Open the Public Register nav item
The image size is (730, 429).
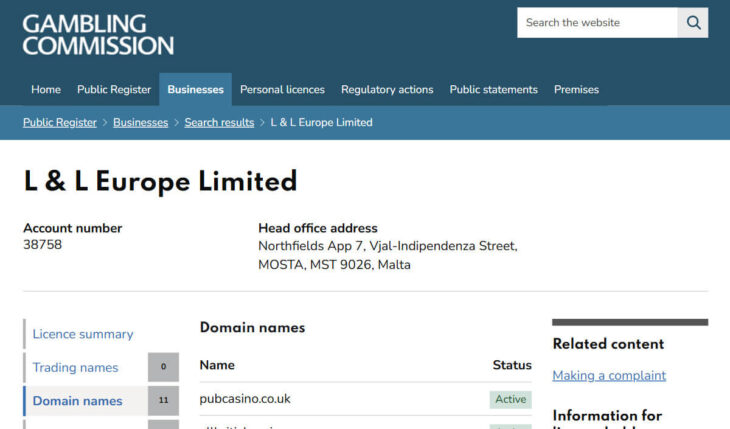pos(114,89)
